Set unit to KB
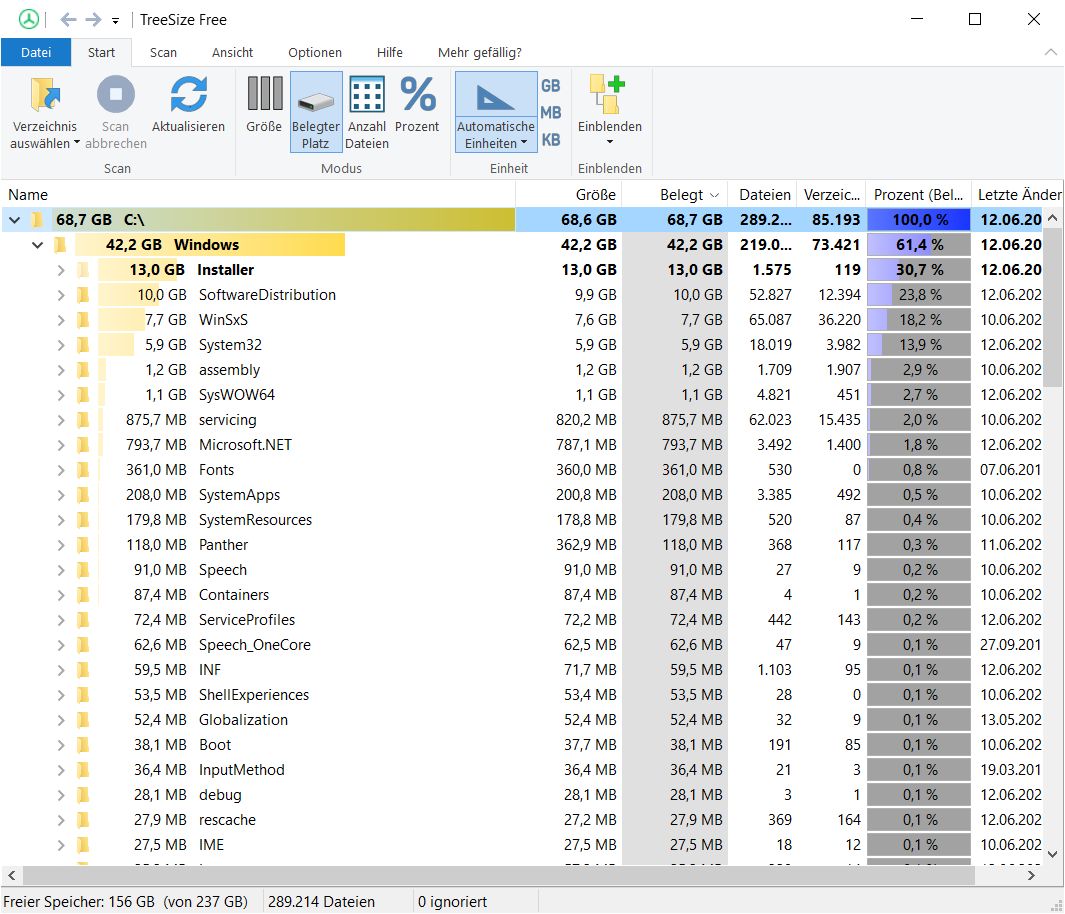The height and width of the screenshot is (914, 1065). (551, 140)
